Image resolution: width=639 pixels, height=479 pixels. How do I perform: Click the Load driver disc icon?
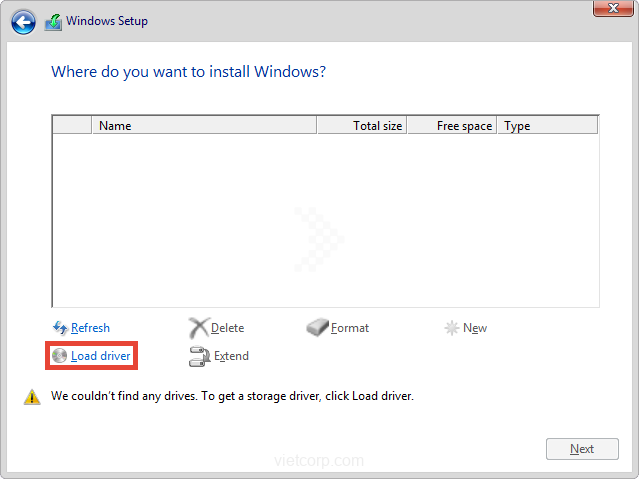(x=59, y=356)
